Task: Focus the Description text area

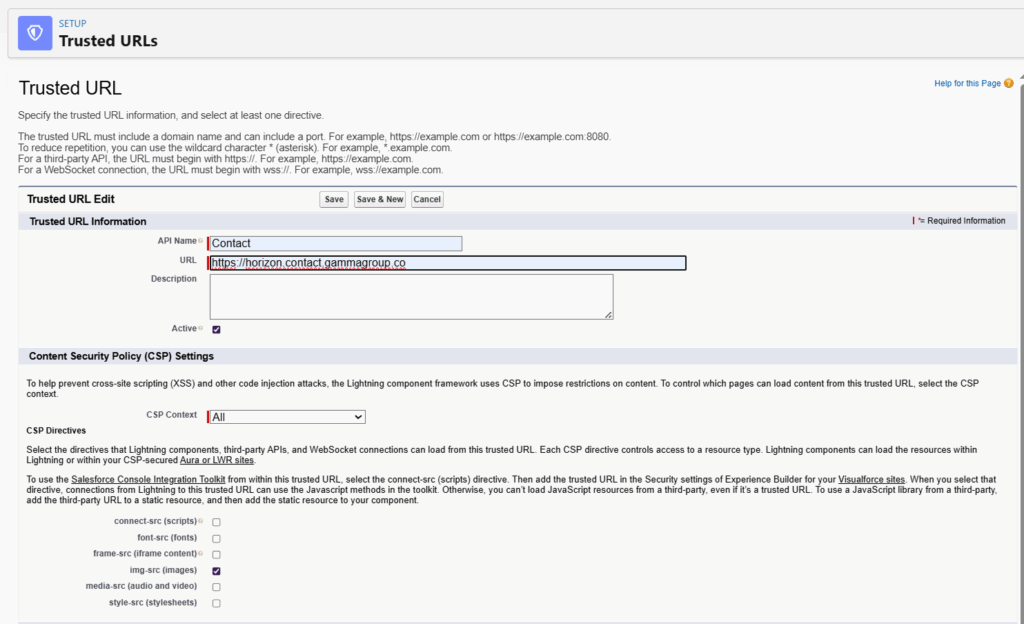Action: click(411, 297)
